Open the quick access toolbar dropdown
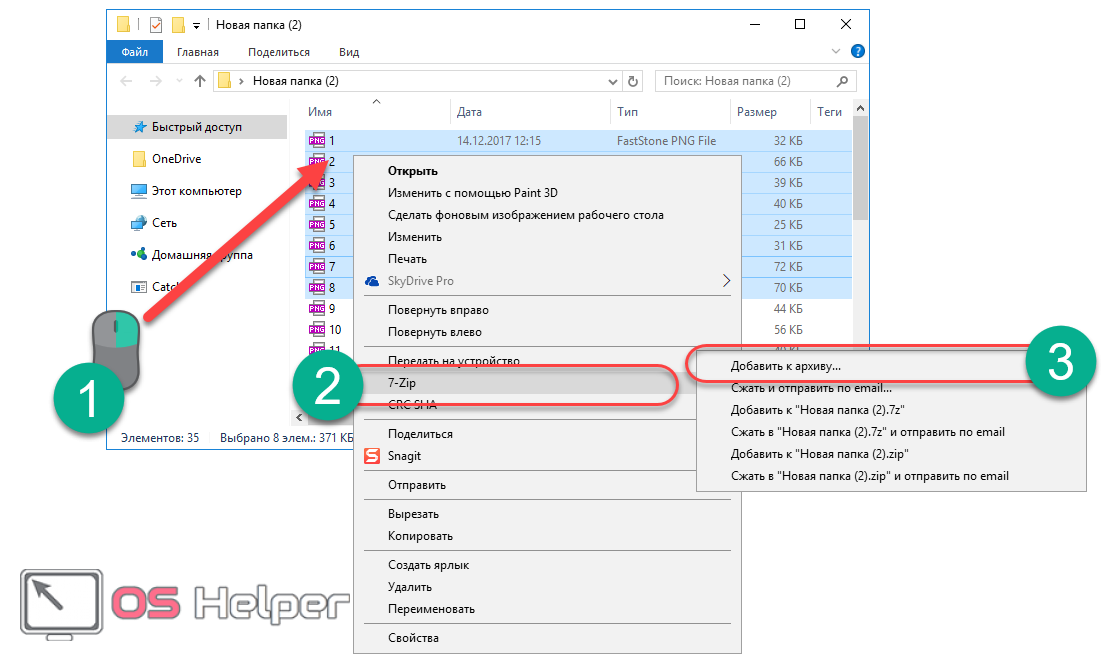The height and width of the screenshot is (662, 1101). [197, 26]
